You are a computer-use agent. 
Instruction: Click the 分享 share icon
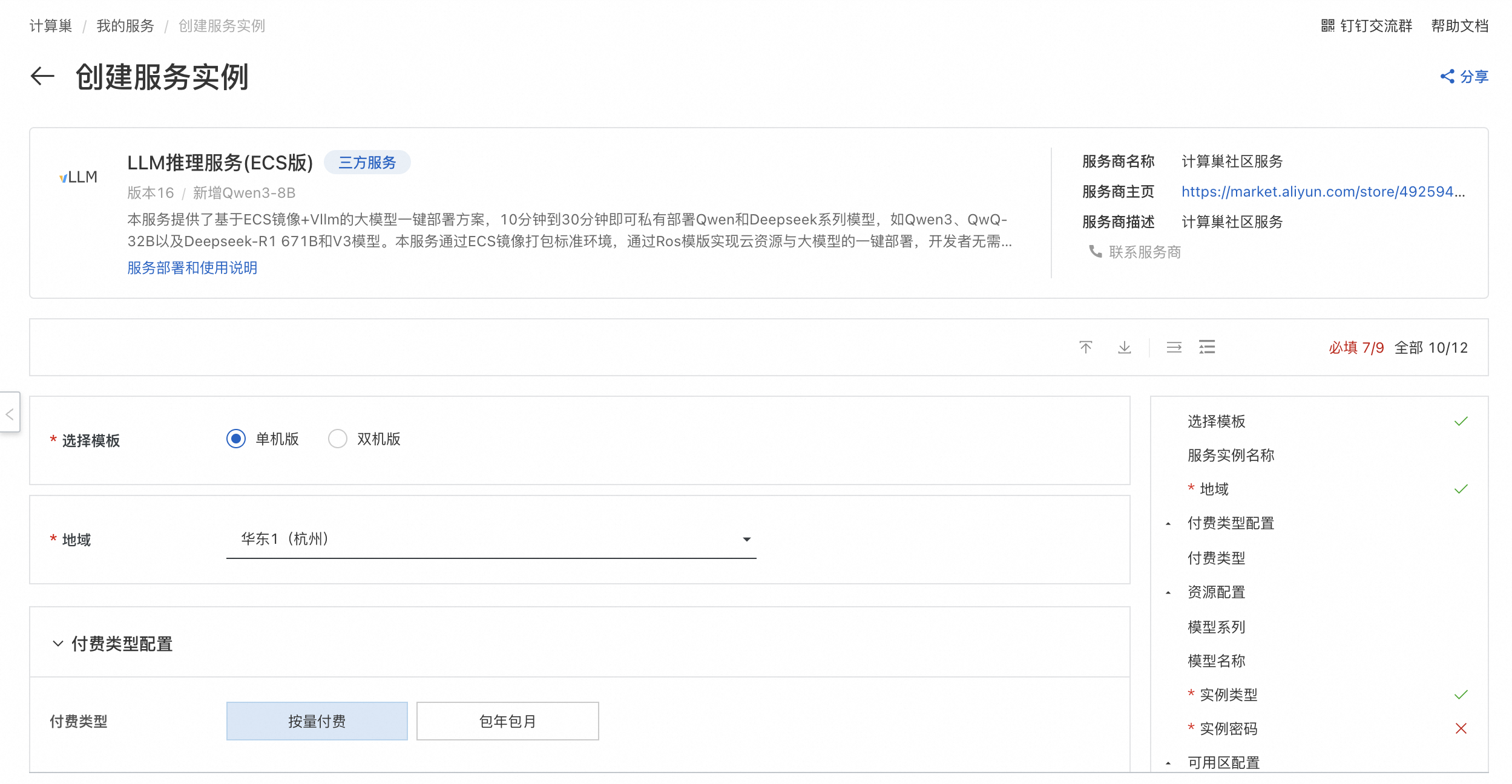pyautogui.click(x=1447, y=76)
